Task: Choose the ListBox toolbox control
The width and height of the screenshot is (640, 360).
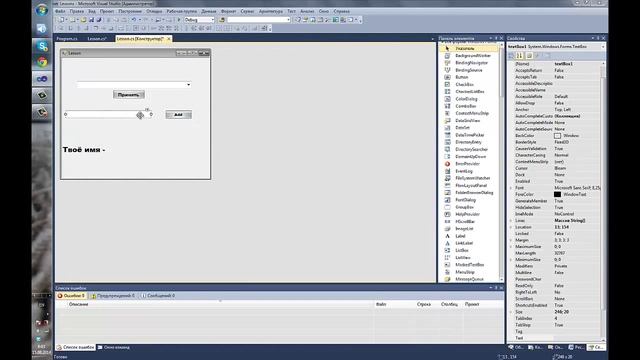Action: [x=469, y=251]
